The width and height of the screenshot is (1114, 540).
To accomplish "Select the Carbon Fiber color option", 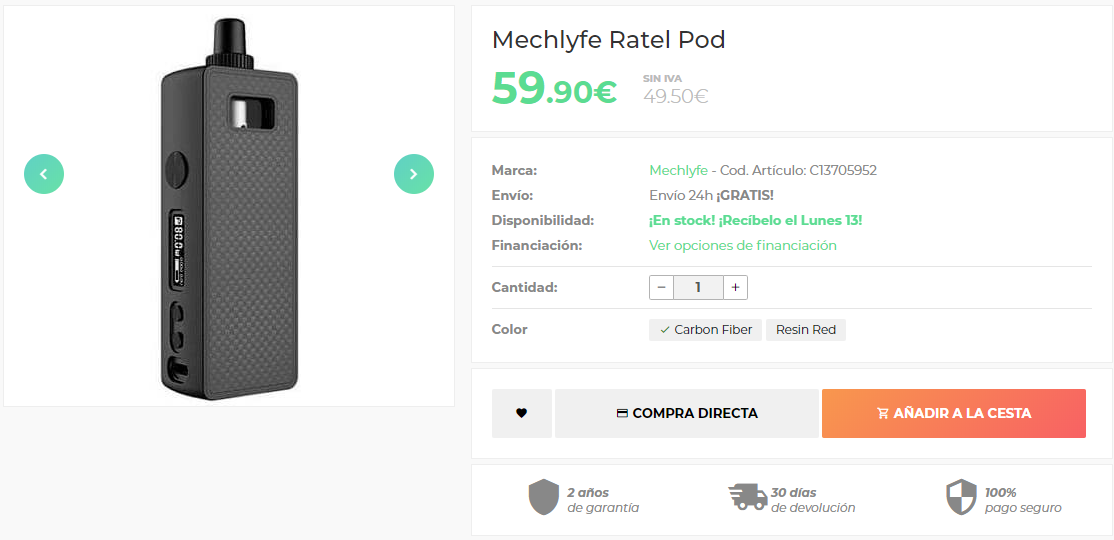I will point(705,330).
